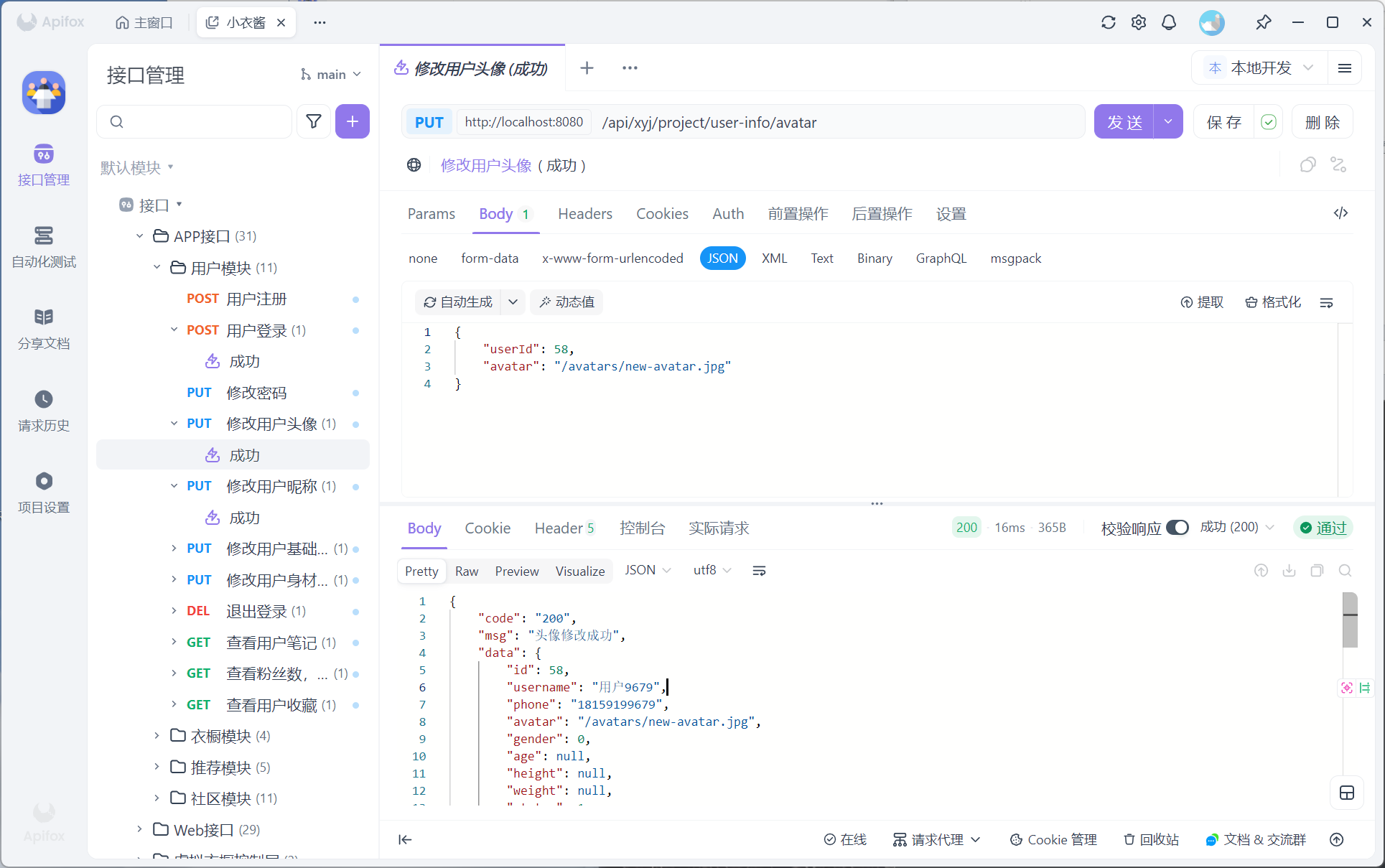Select the none body type option
The image size is (1385, 868).
(423, 258)
